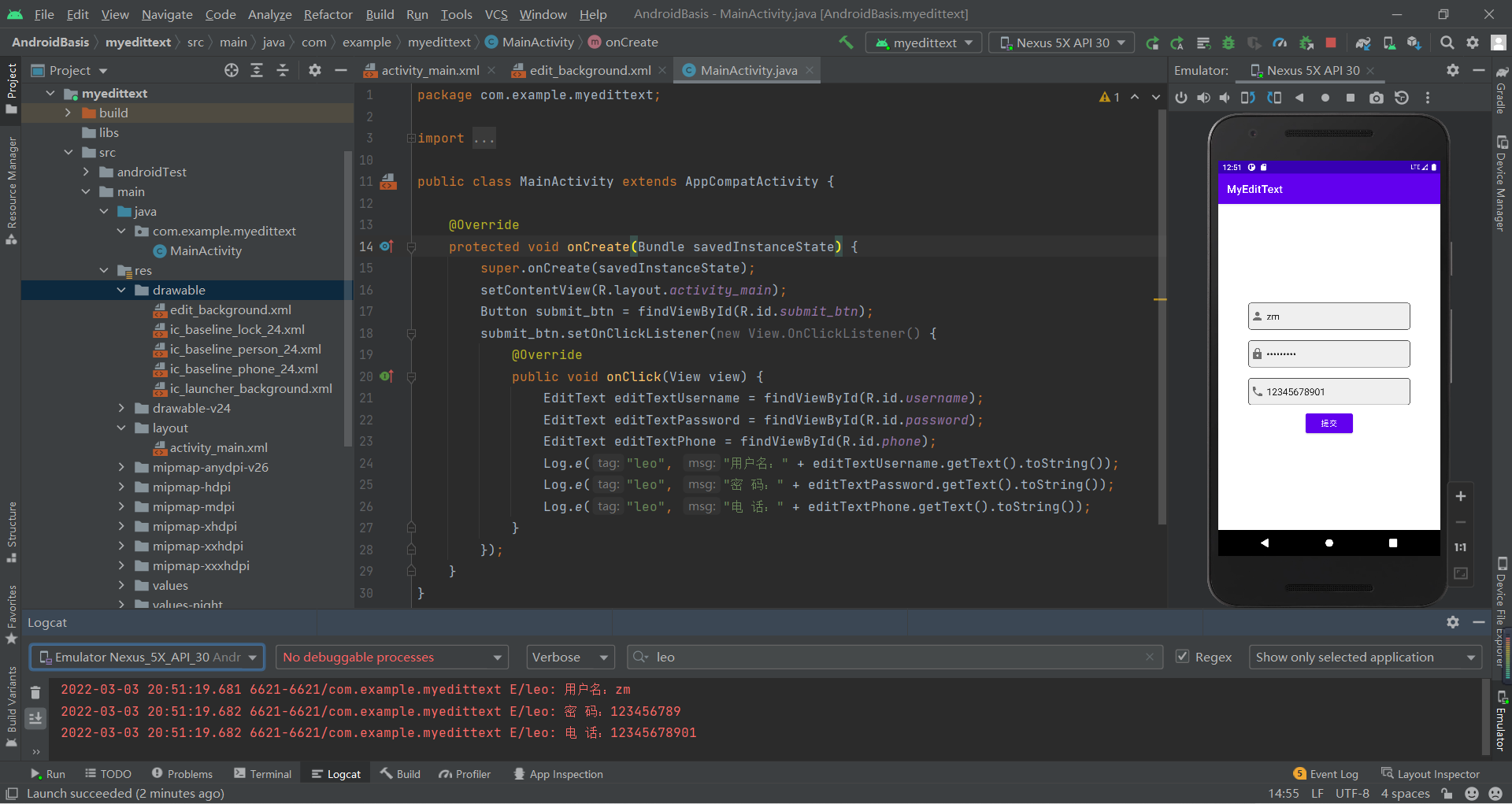Click emulator volume down icon
1512x804 pixels.
tap(1225, 98)
